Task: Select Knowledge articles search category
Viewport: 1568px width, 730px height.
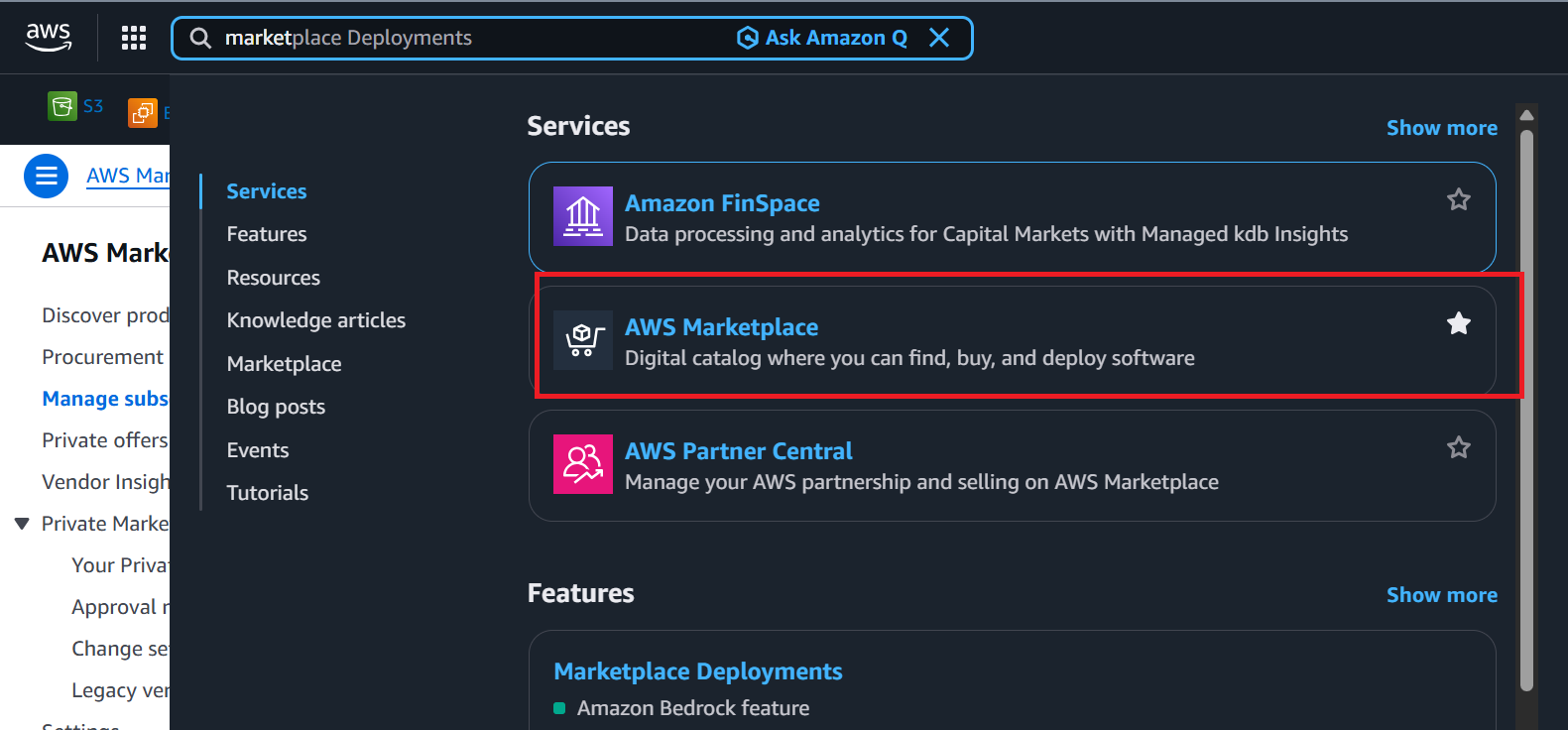Action: pos(315,320)
